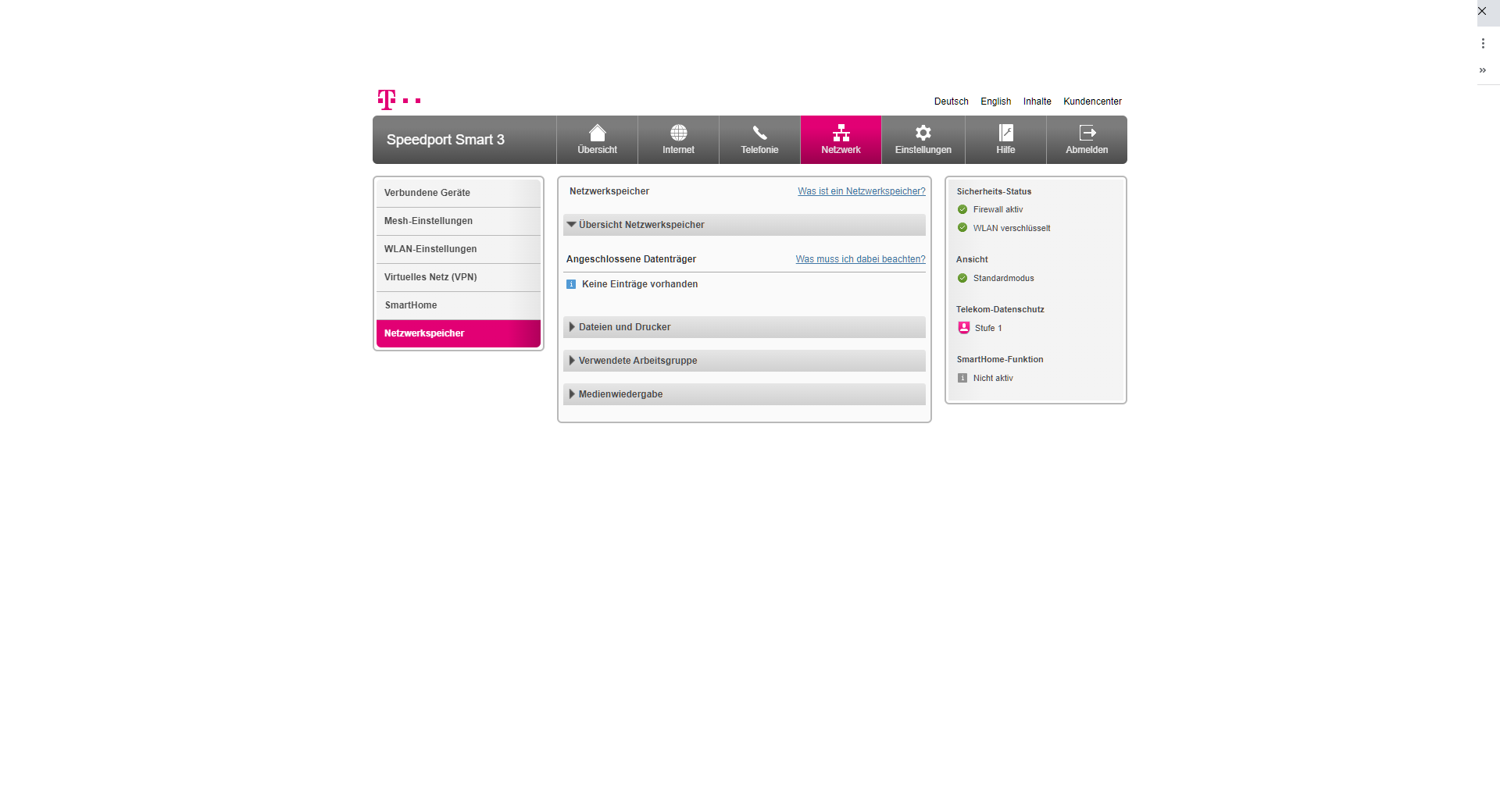Open Mesh-Einstellungen in the sidebar

pyautogui.click(x=459, y=221)
